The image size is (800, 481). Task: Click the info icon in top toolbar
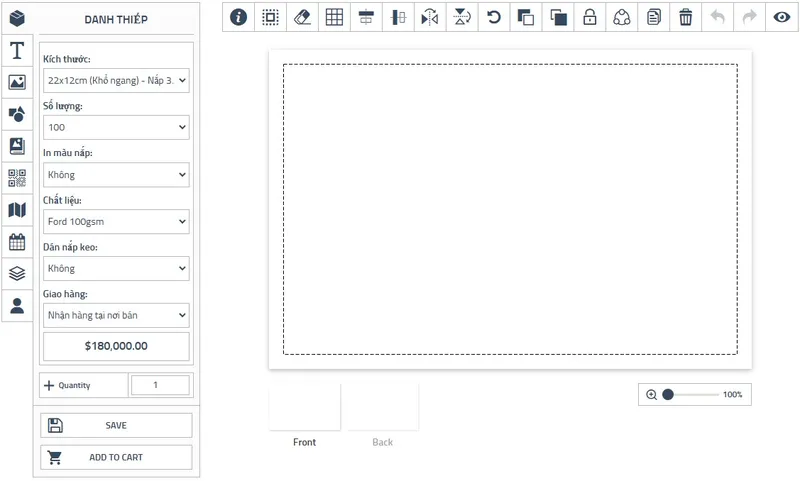238,17
